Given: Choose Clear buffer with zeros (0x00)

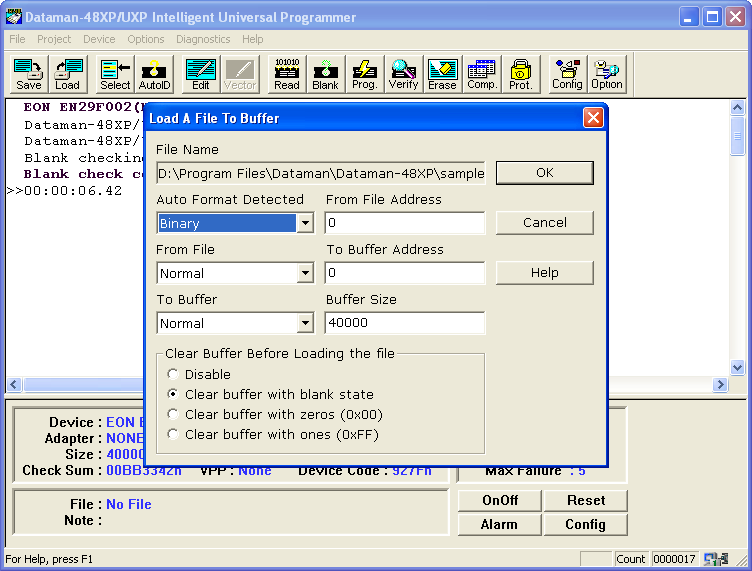Looking at the screenshot, I should 173,414.
